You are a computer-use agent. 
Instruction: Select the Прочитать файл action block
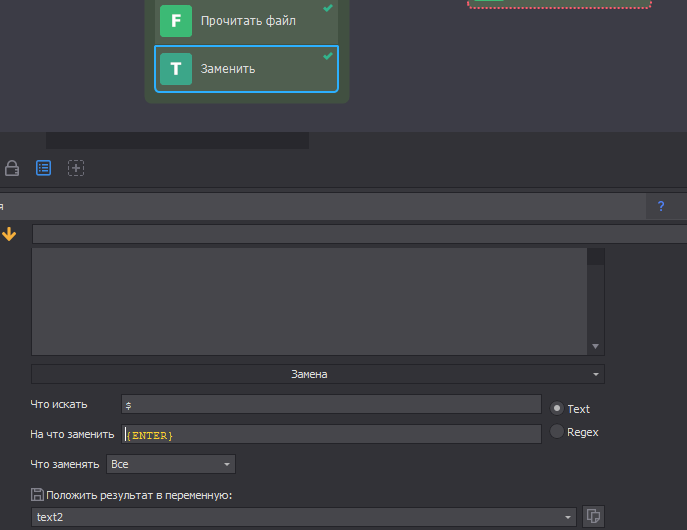(x=258, y=21)
